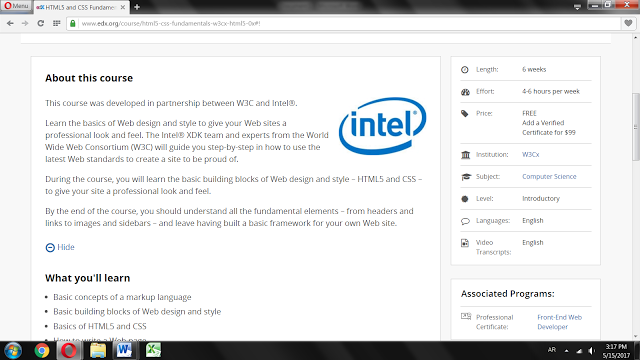Bookmark page with the heart icon

point(628,23)
